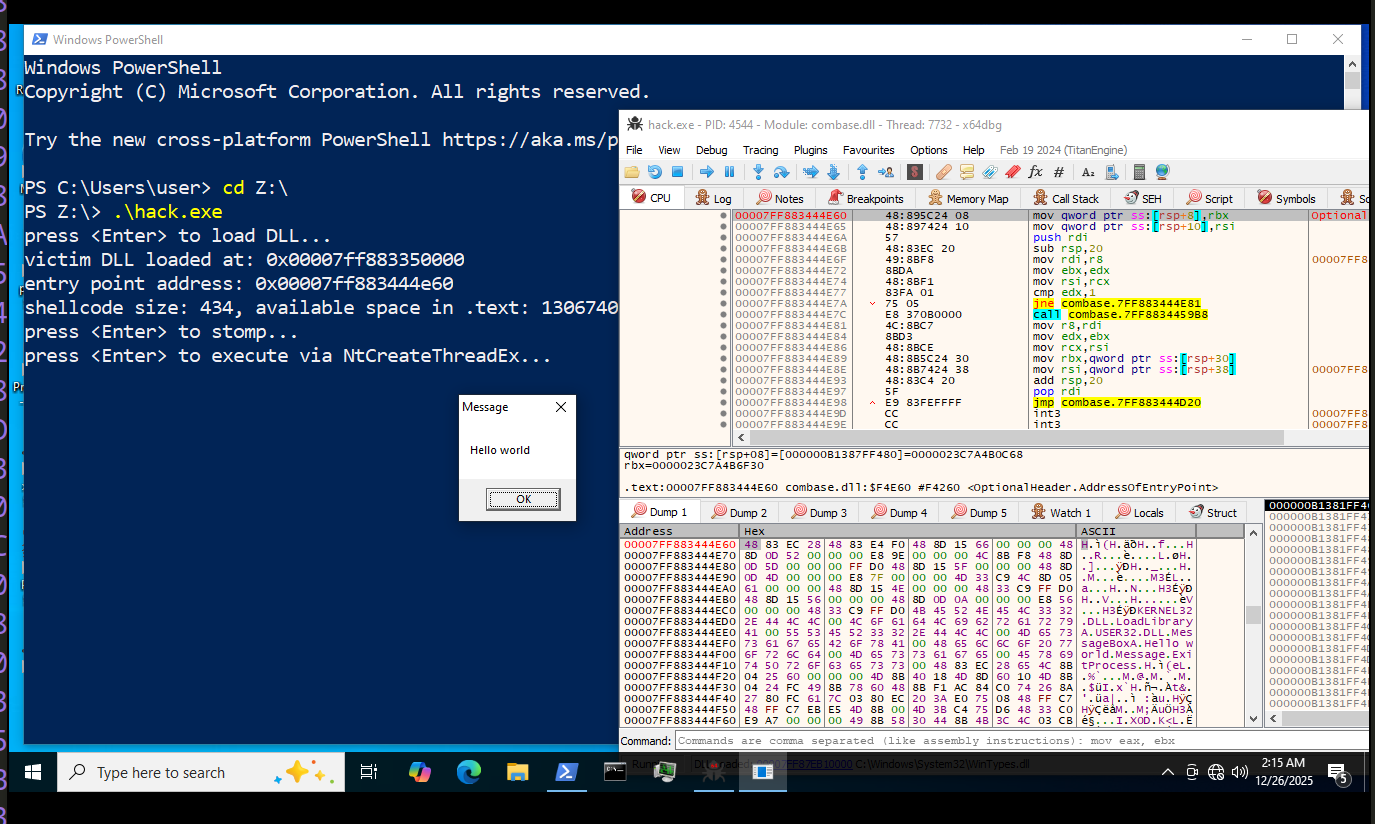Click the Run to user code icon

coord(886,172)
